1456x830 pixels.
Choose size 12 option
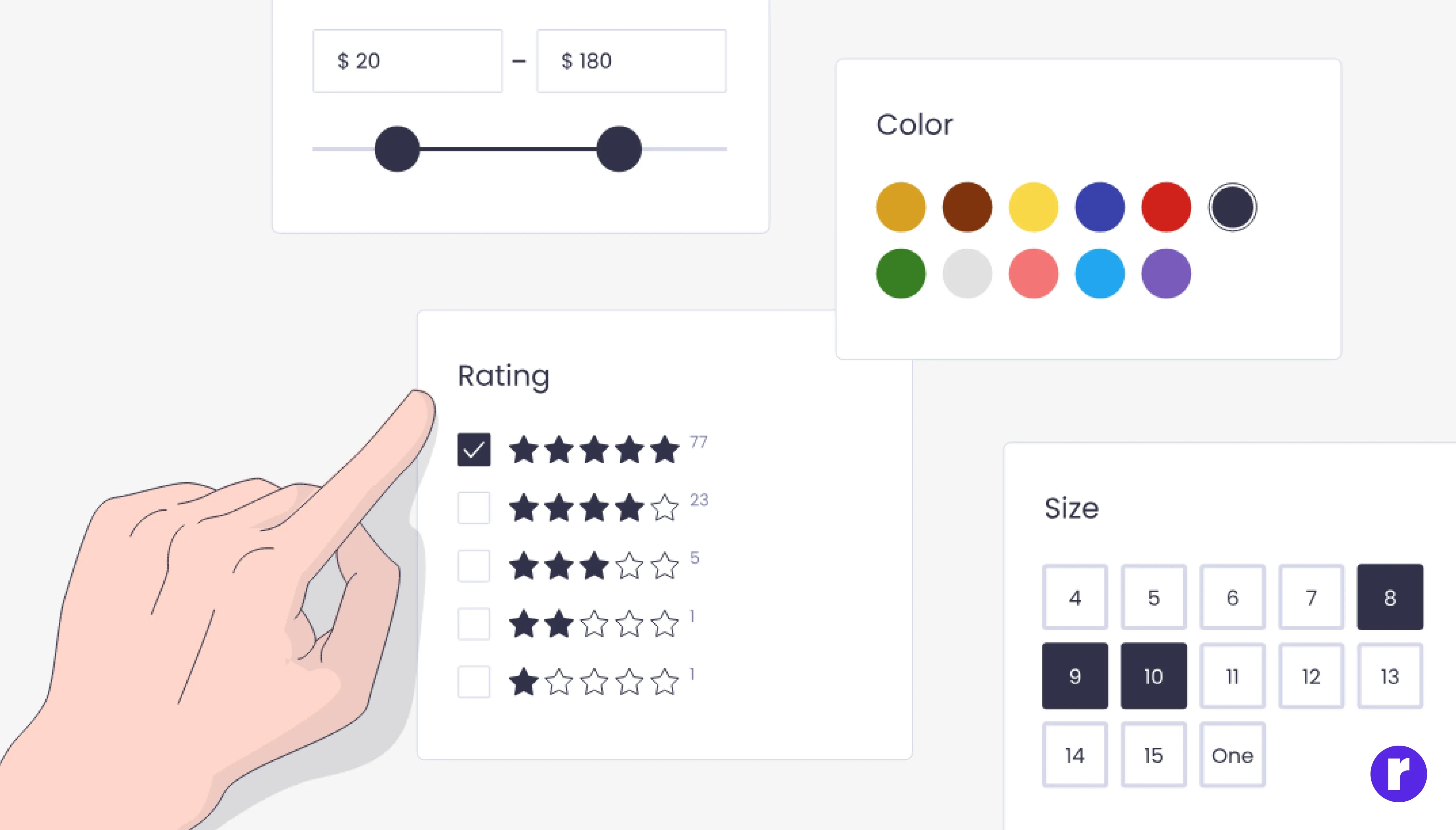click(1311, 676)
